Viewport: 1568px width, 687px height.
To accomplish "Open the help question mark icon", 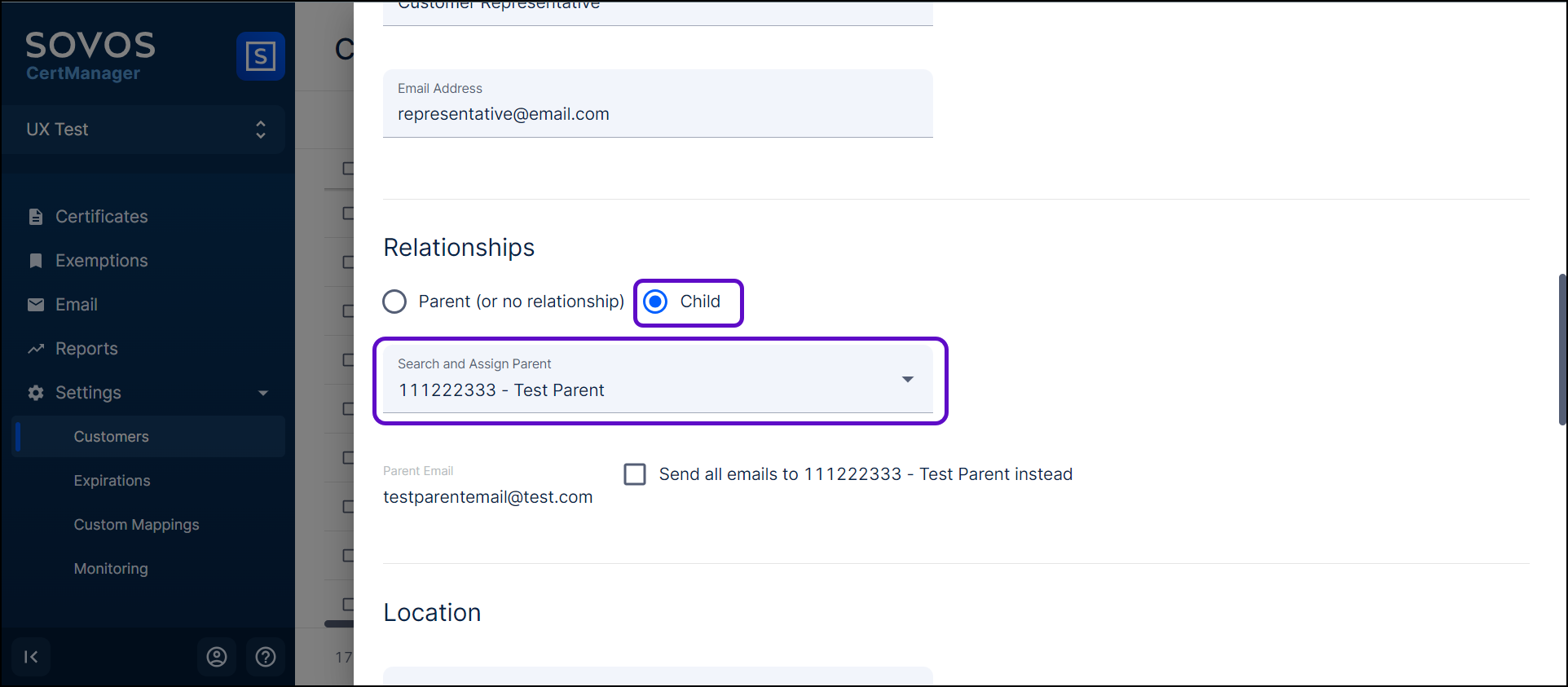I will coord(266,657).
